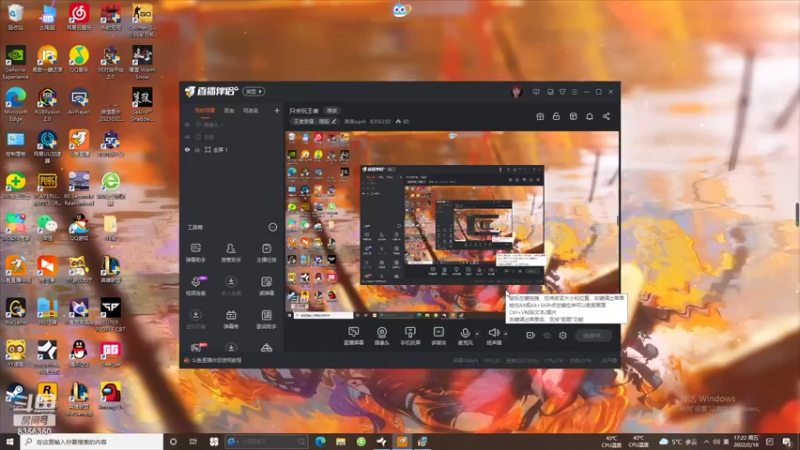The width and height of the screenshot is (800, 450).
Task: Click the 修改 button beside room title
Action: [x=332, y=110]
